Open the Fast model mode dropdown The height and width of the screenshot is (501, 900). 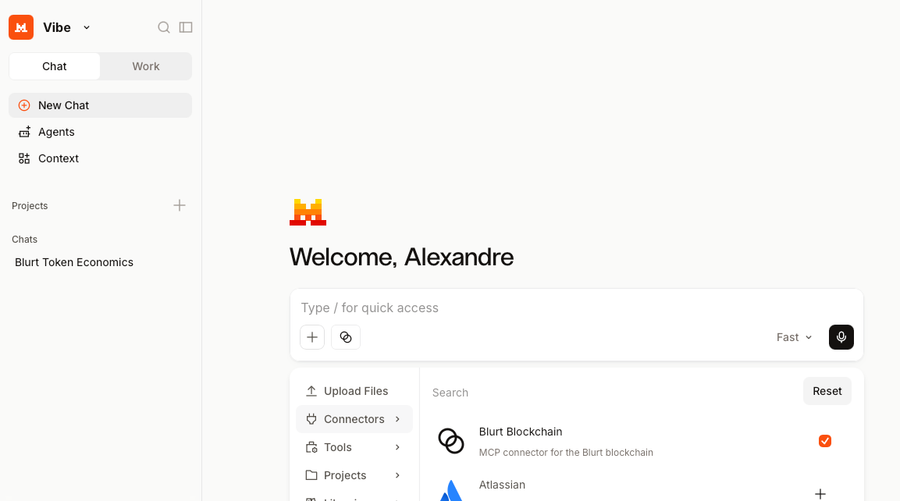794,337
